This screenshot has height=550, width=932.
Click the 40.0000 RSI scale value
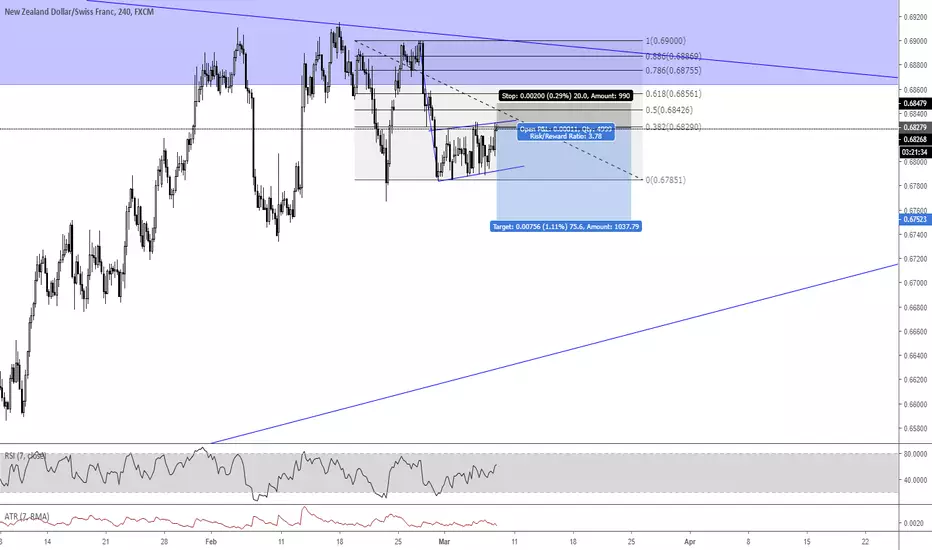click(915, 480)
